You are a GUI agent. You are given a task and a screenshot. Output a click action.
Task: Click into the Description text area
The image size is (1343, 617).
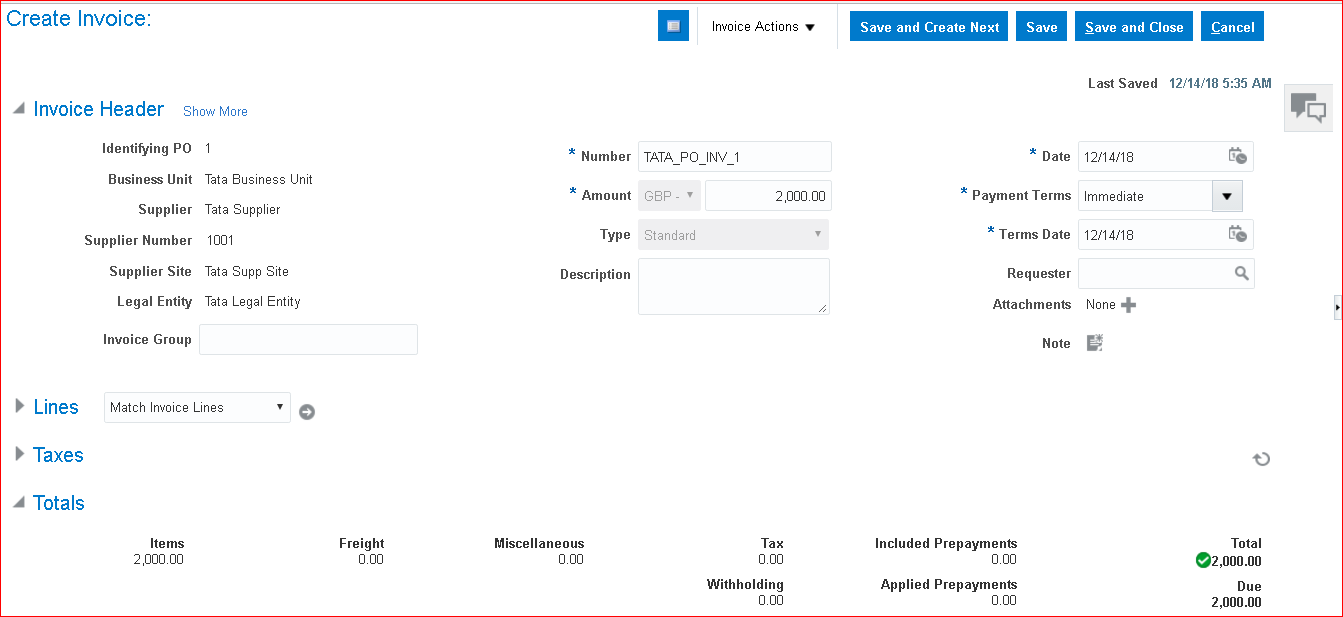[733, 286]
